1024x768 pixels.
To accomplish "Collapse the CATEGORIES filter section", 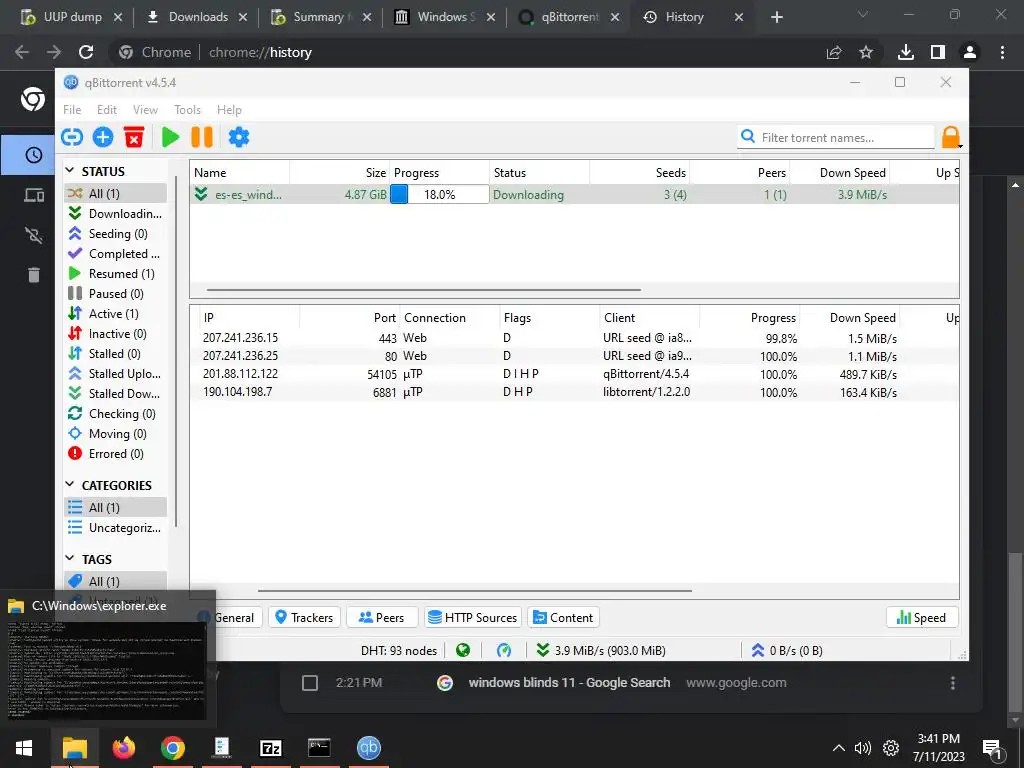I will pyautogui.click(x=70, y=485).
